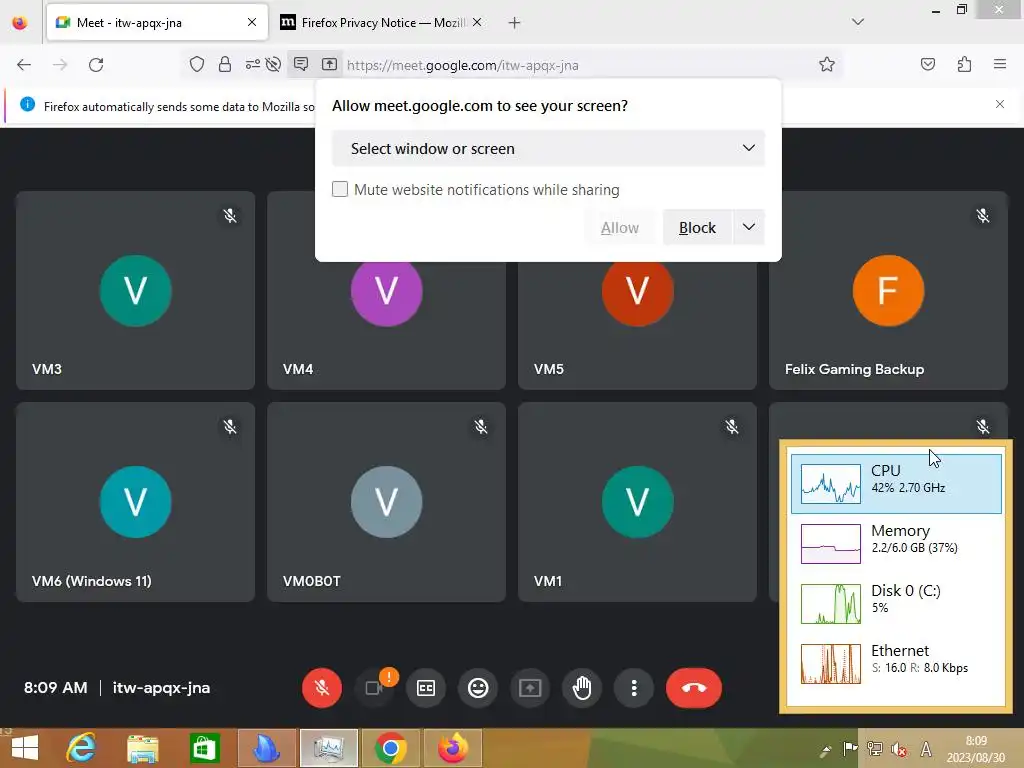Open the Select window or screen dropdown

point(548,148)
